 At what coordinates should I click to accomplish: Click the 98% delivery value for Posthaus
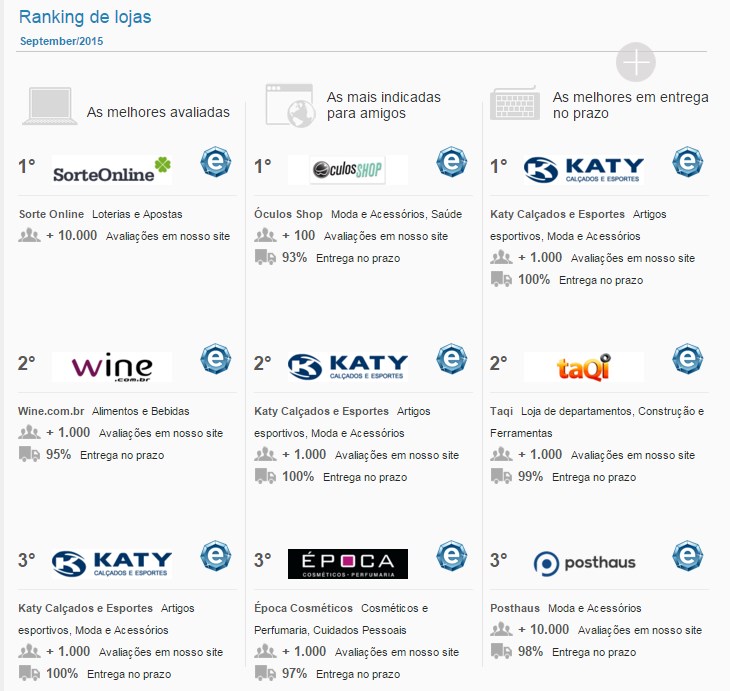click(x=530, y=651)
